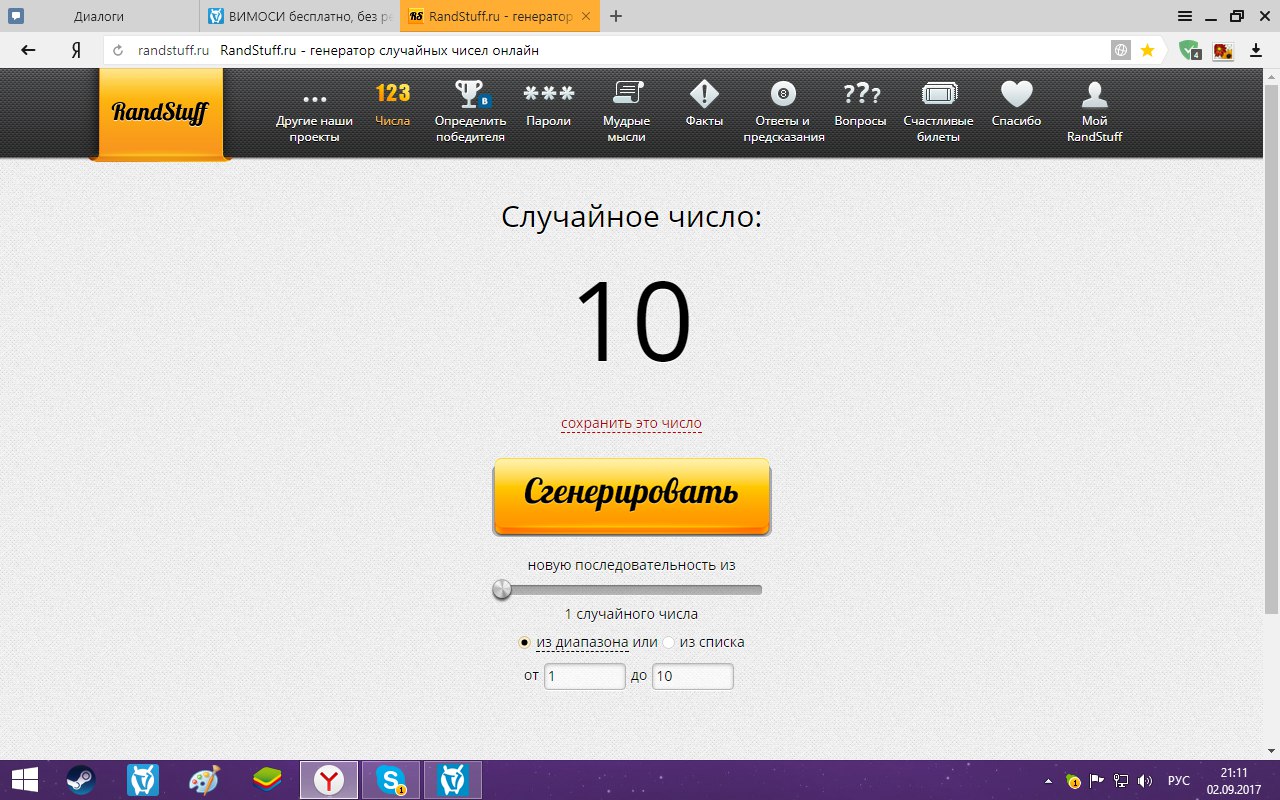1280x800 pixels.
Task: Close the RandStuff.ru browser tab
Action: click(586, 16)
